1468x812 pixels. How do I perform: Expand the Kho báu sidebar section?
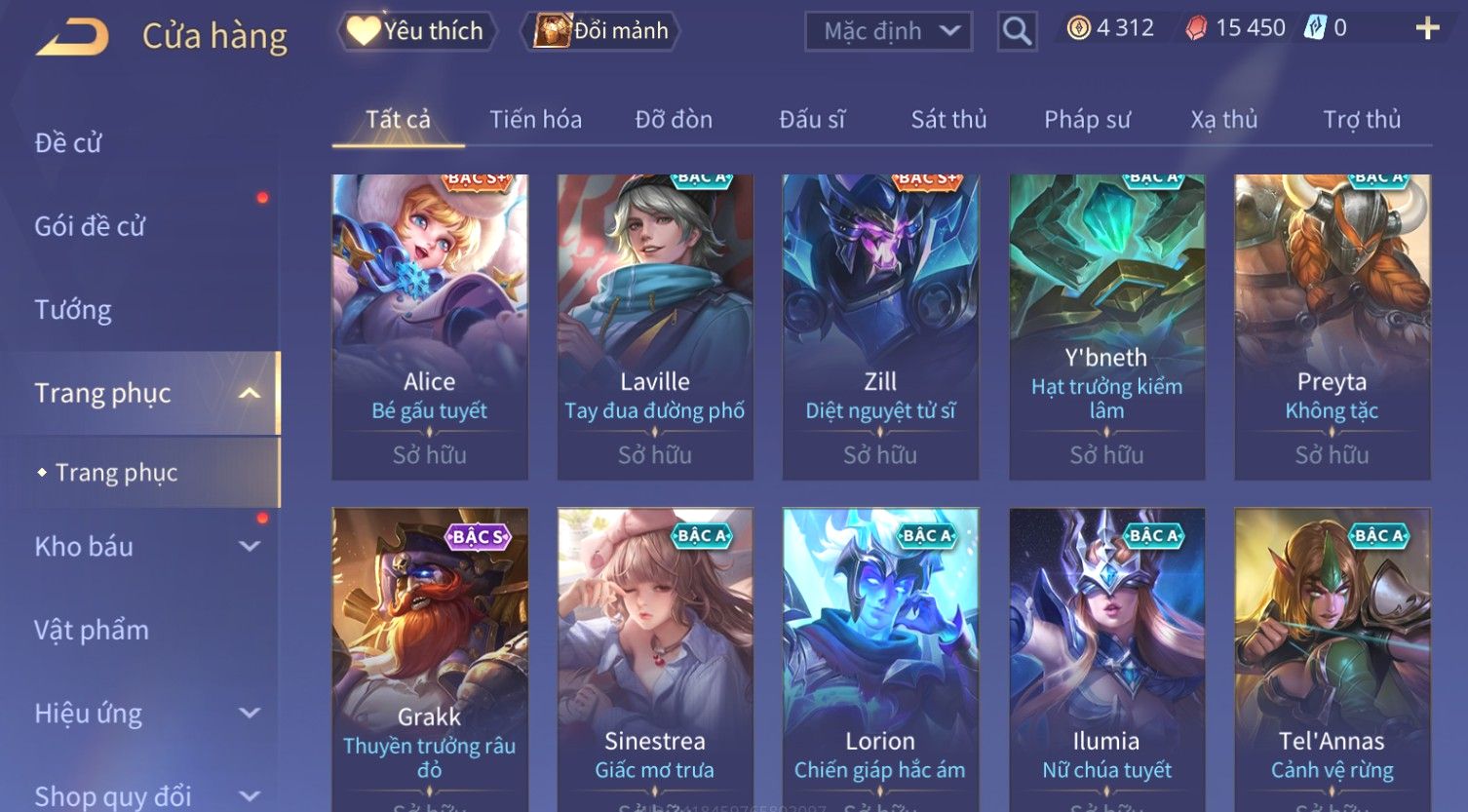click(250, 547)
